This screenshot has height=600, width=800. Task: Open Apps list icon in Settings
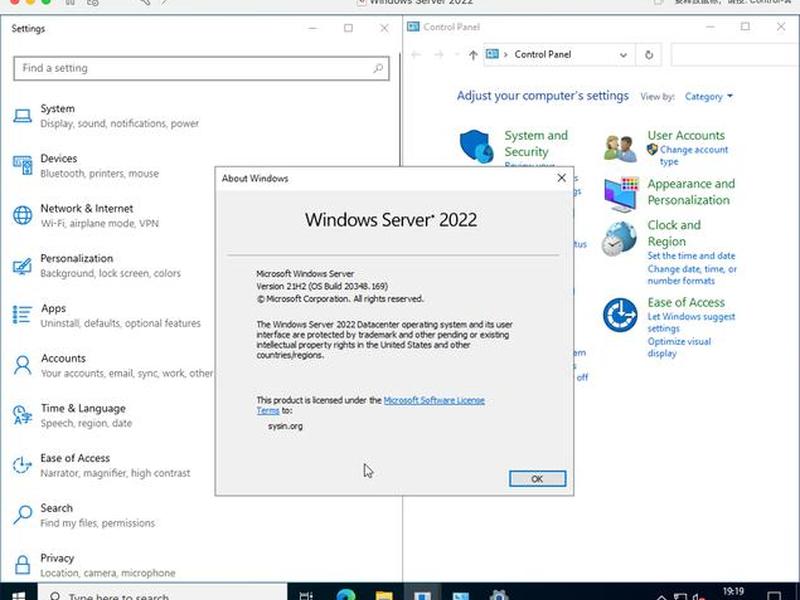click(x=22, y=315)
